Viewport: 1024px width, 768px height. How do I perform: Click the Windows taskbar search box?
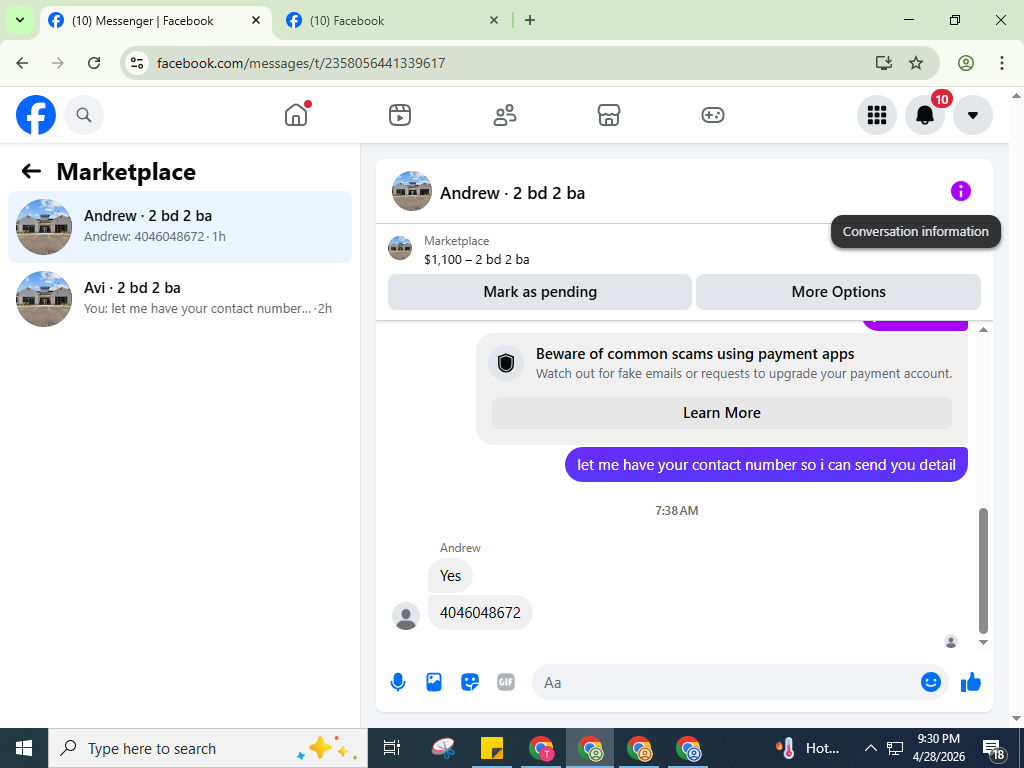pyautogui.click(x=208, y=748)
